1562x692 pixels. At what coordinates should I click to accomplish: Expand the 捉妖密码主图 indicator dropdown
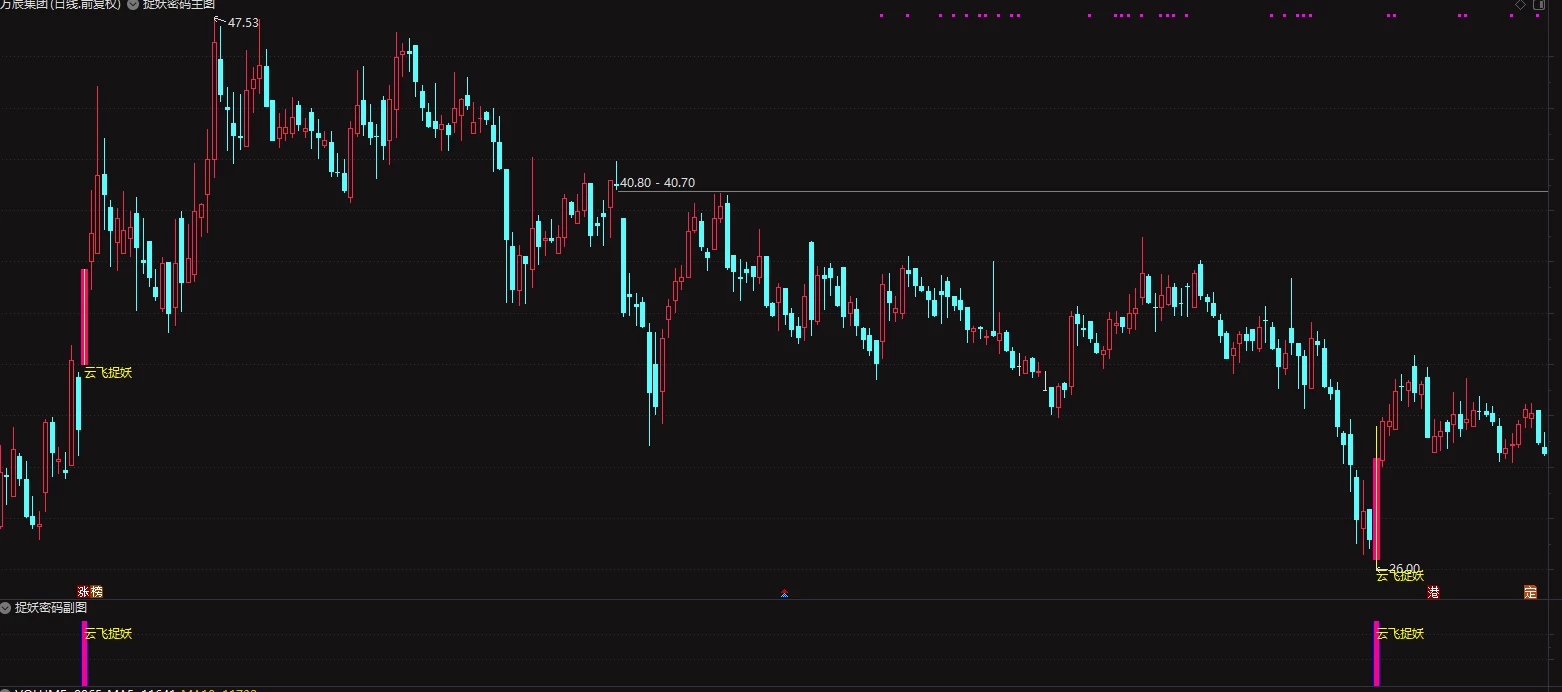tap(133, 5)
